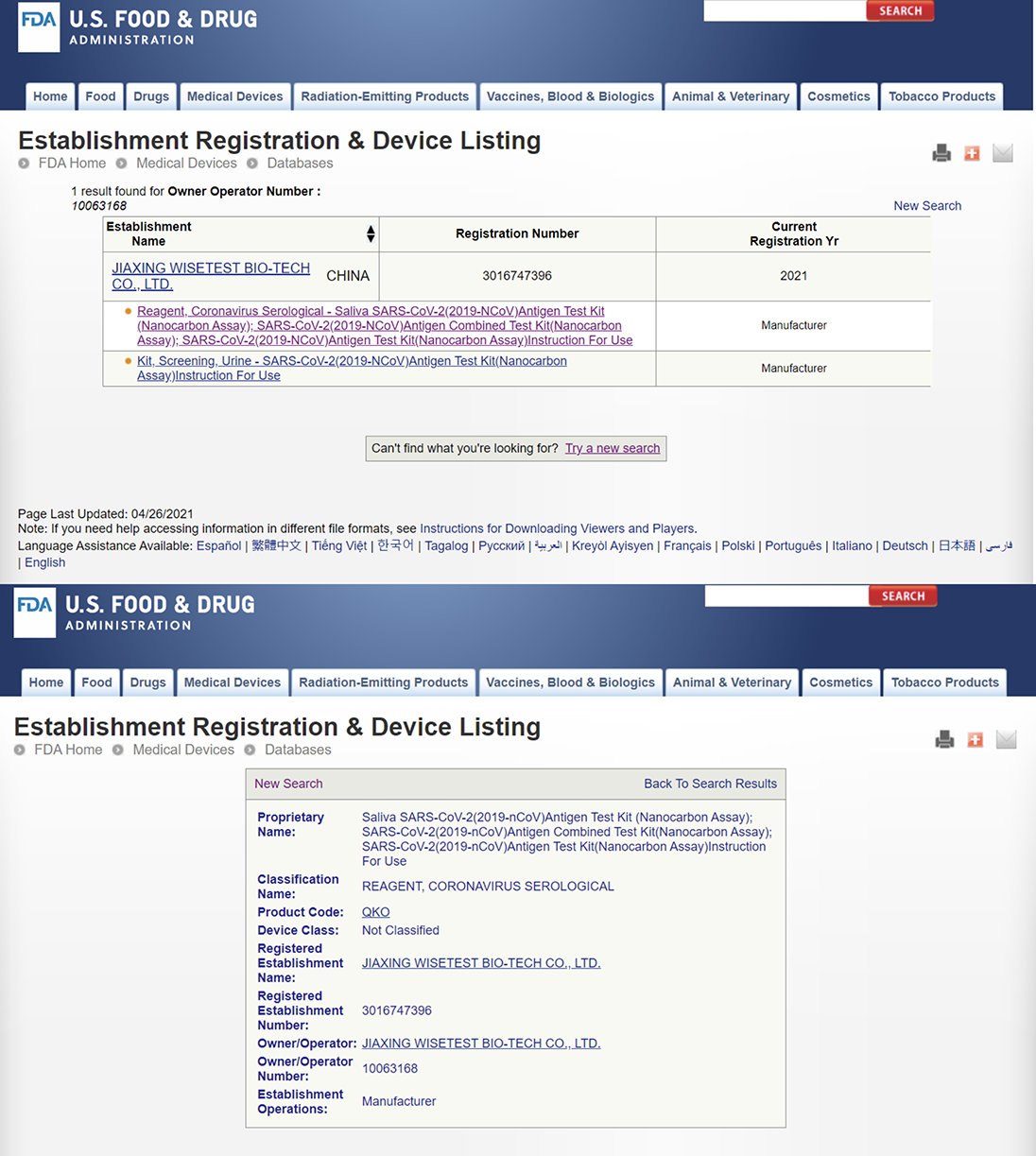
Task: Select Français language assistance
Action: tap(687, 545)
